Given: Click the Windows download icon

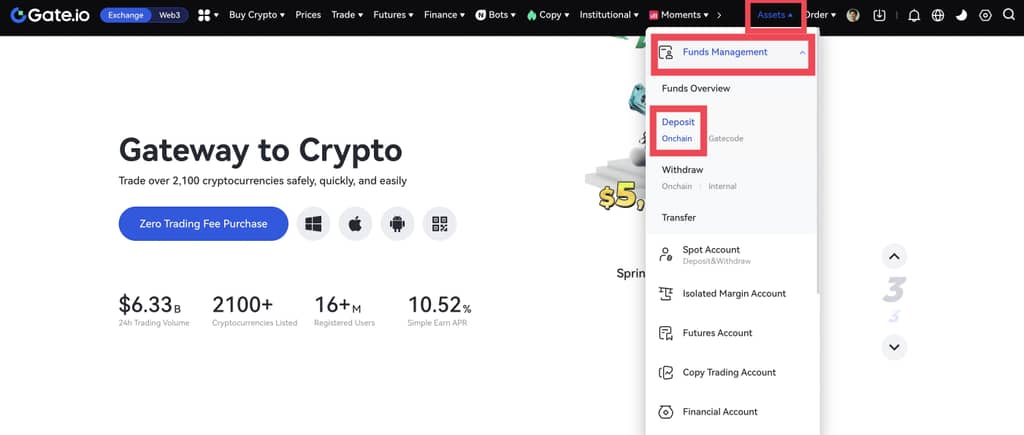Looking at the screenshot, I should (313, 224).
